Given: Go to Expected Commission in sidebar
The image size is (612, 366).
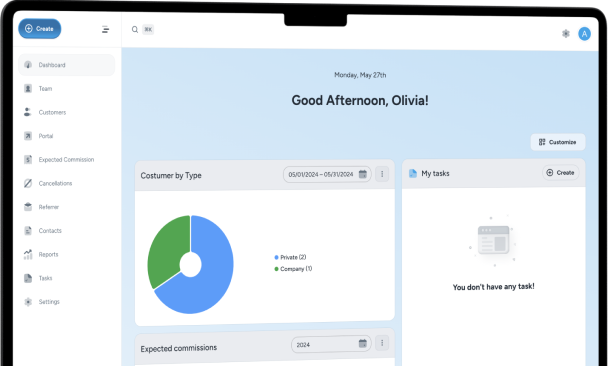Looking at the screenshot, I should point(66,160).
